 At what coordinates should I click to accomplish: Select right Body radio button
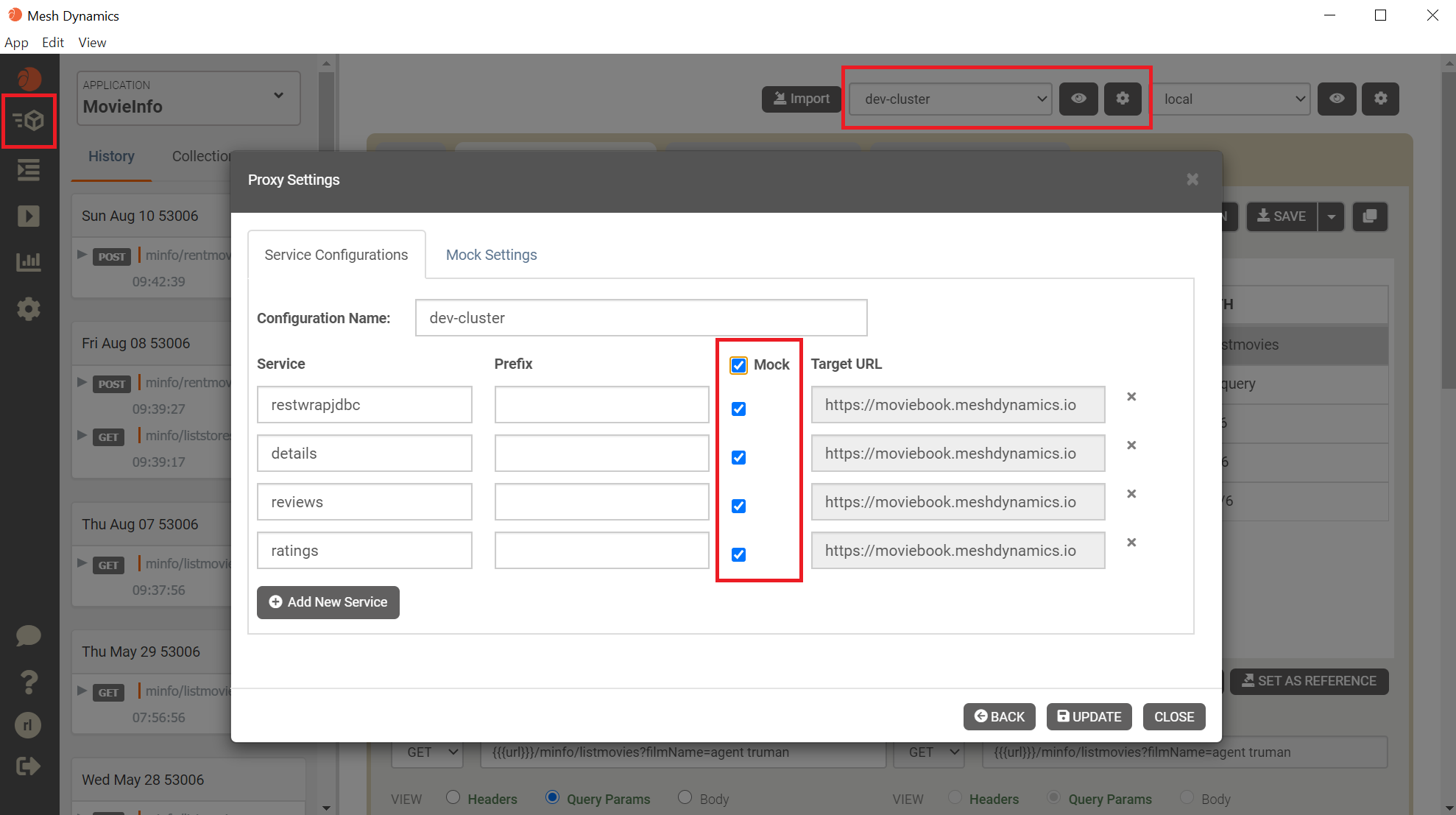coord(1187,797)
